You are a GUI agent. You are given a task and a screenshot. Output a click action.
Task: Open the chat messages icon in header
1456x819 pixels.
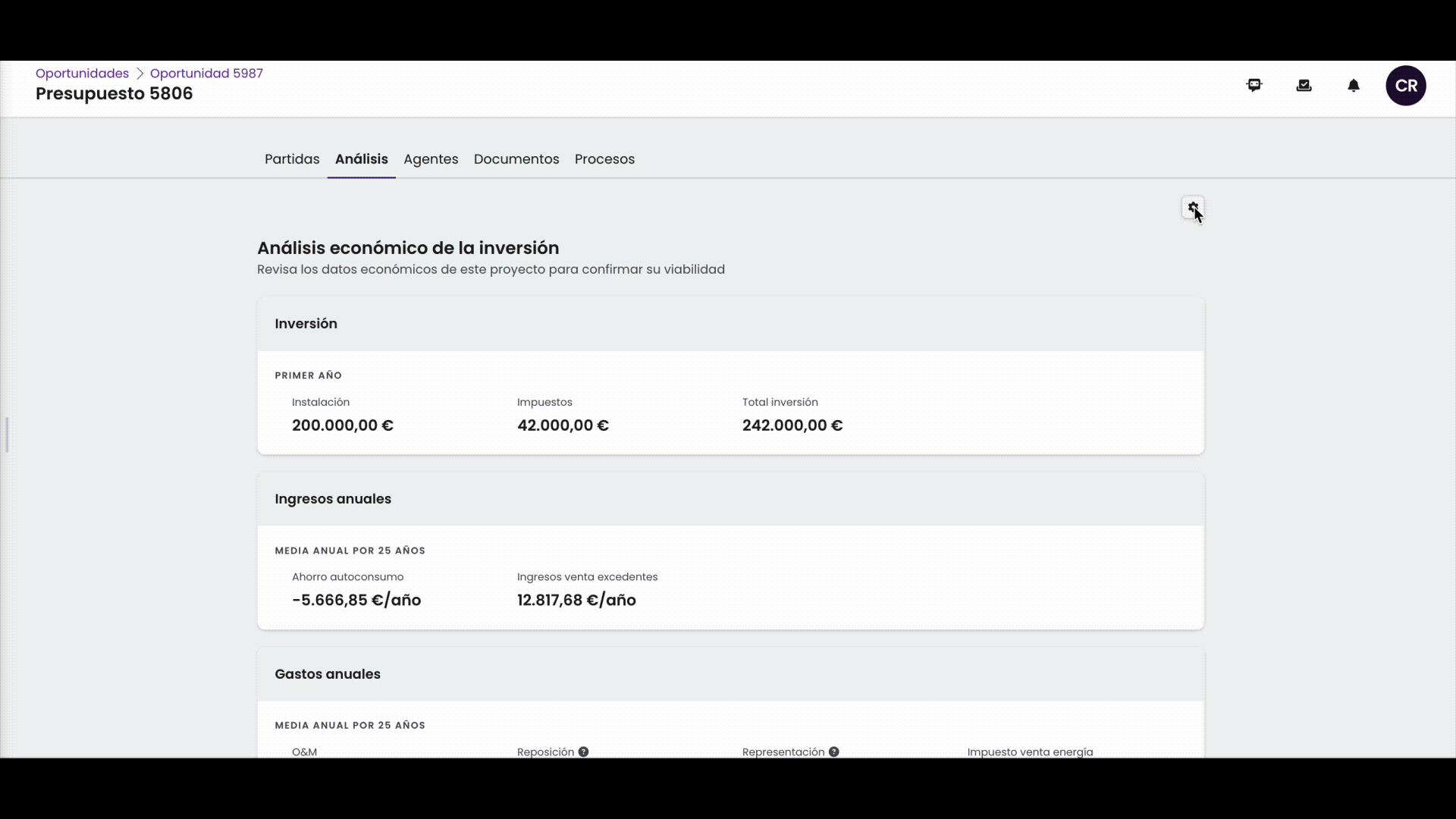click(x=1254, y=85)
